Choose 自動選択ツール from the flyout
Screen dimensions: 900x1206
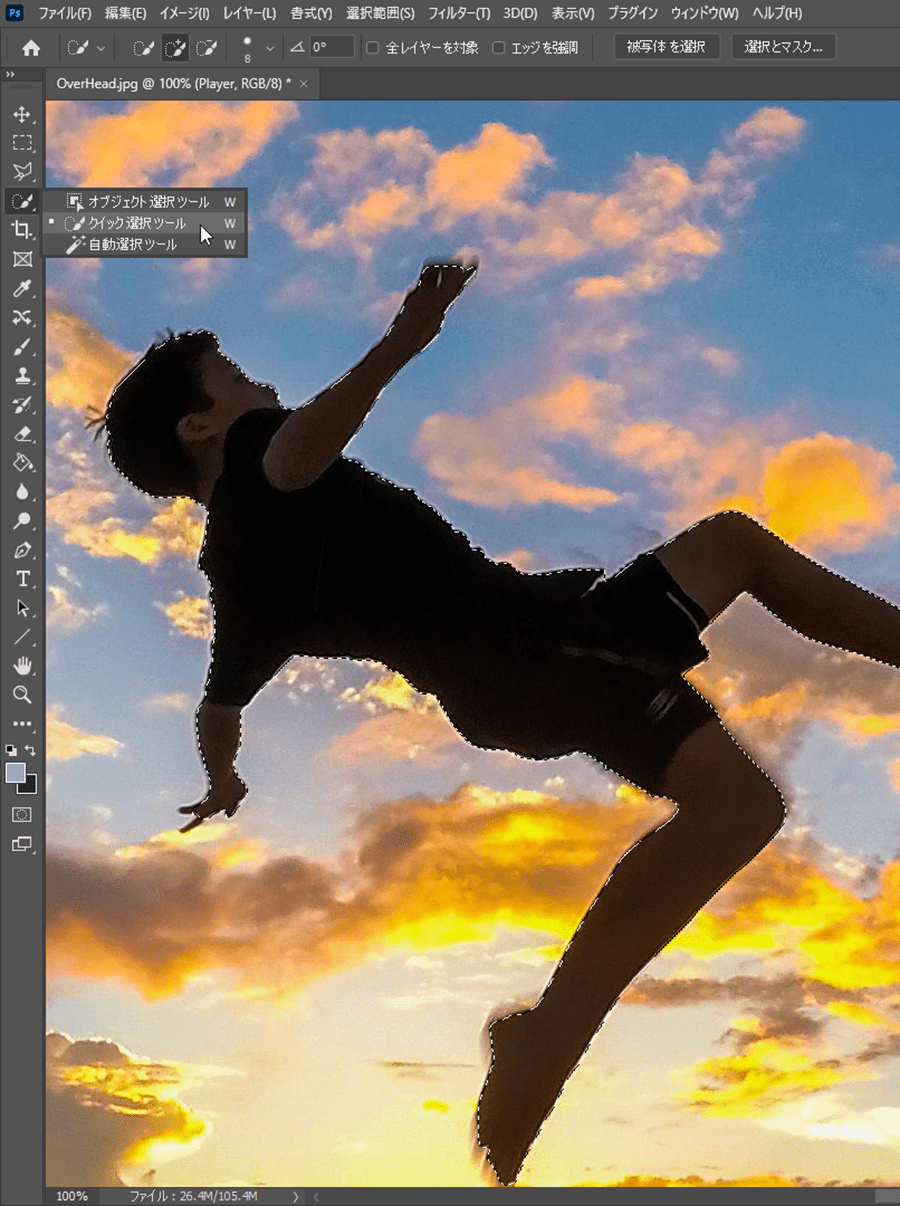pyautogui.click(x=132, y=244)
